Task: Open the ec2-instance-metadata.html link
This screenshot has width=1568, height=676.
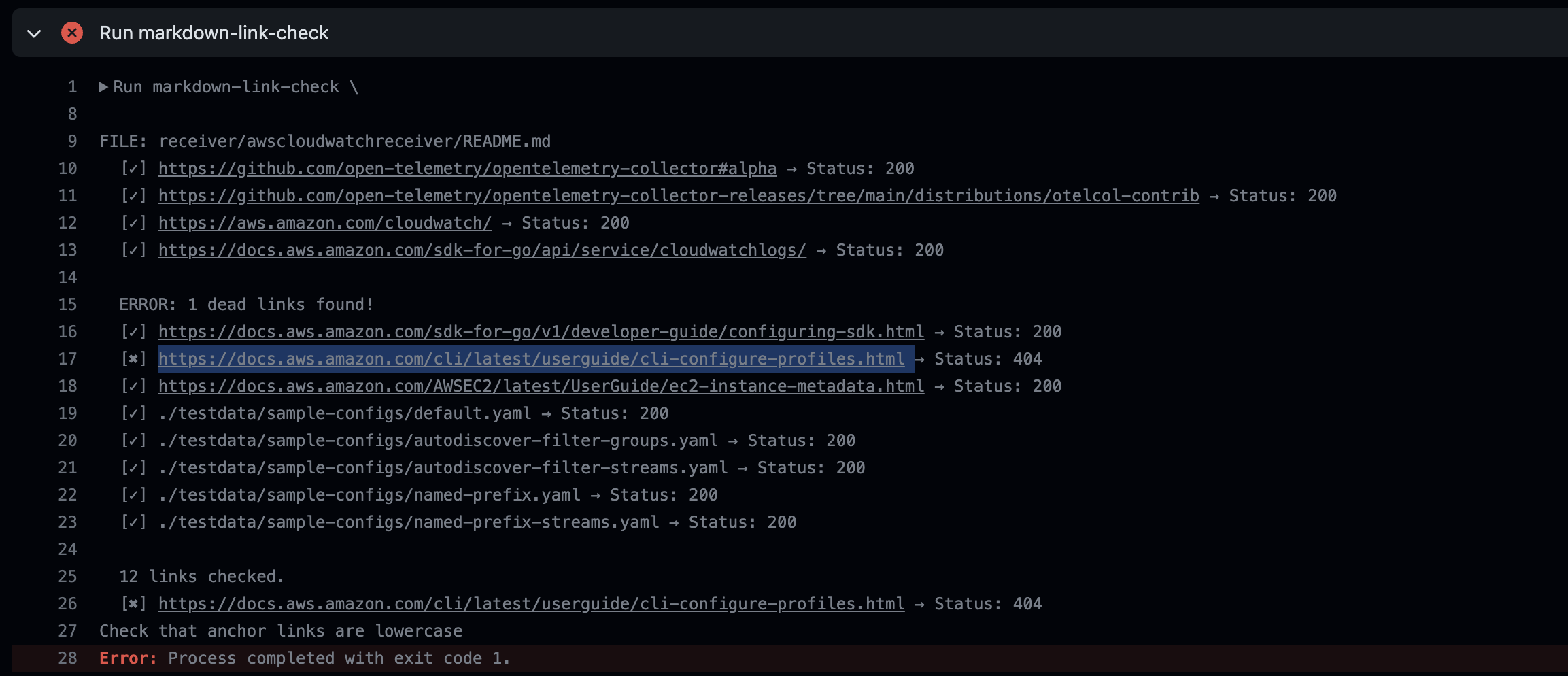Action: [x=541, y=386]
